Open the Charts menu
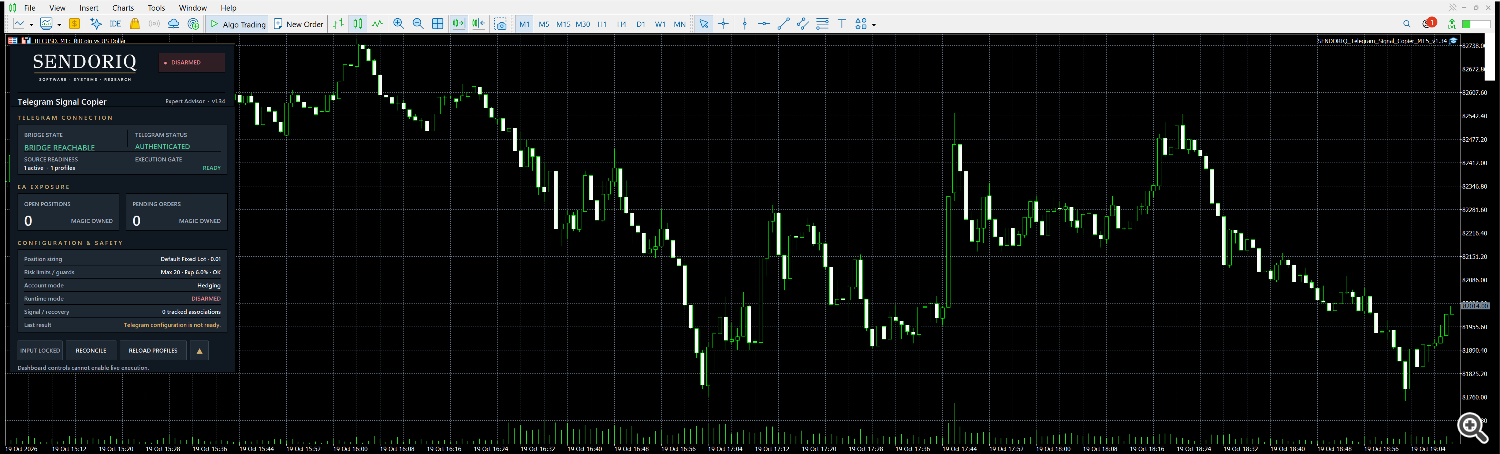1500x454 pixels. pos(122,7)
